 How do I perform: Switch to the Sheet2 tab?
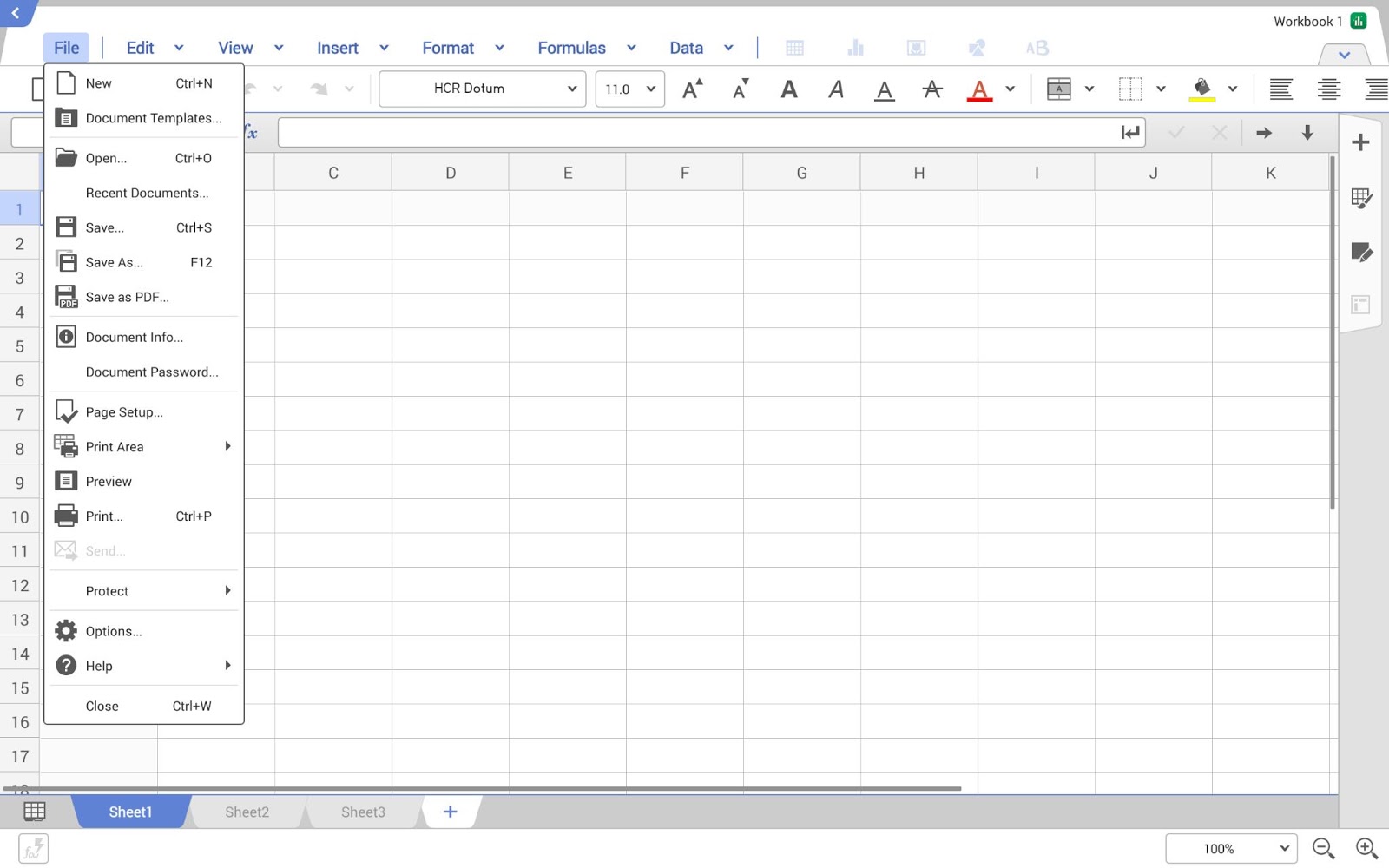tap(247, 812)
